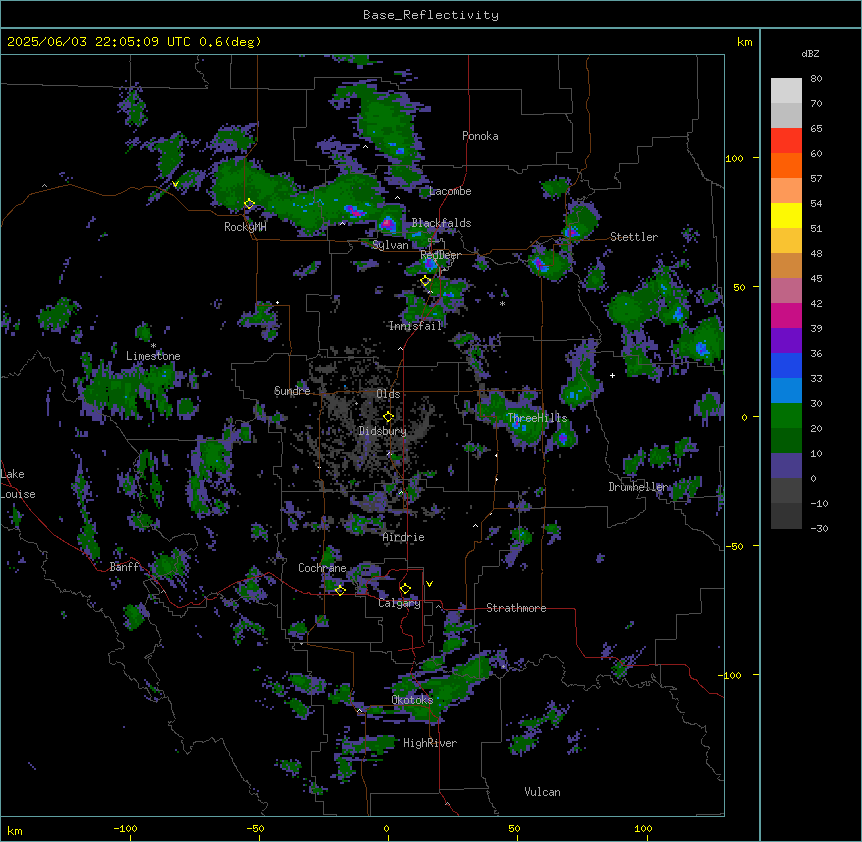Select the bright green 20-30 dBZ legend swatch
This screenshot has height=842, width=862.
click(786, 416)
